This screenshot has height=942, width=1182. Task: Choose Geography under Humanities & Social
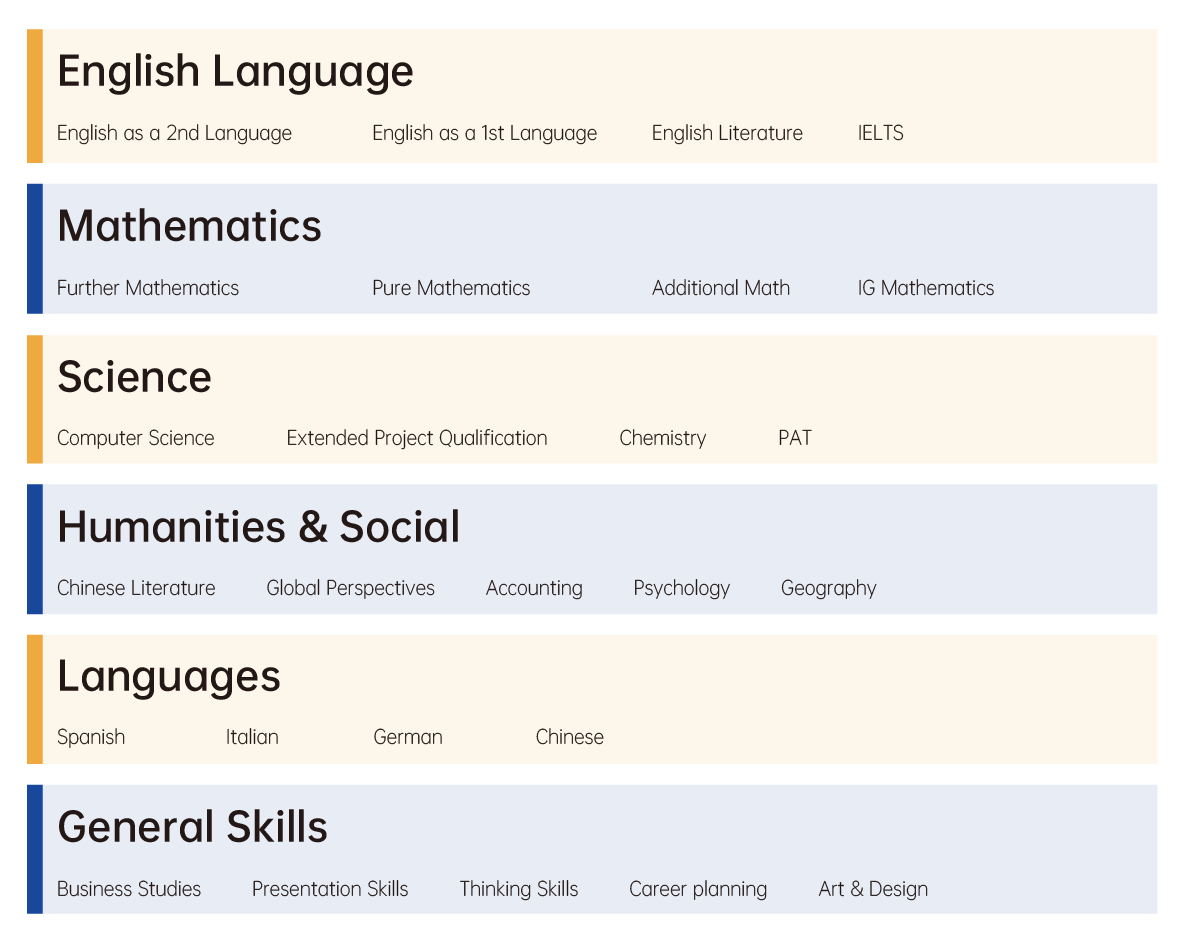click(828, 588)
